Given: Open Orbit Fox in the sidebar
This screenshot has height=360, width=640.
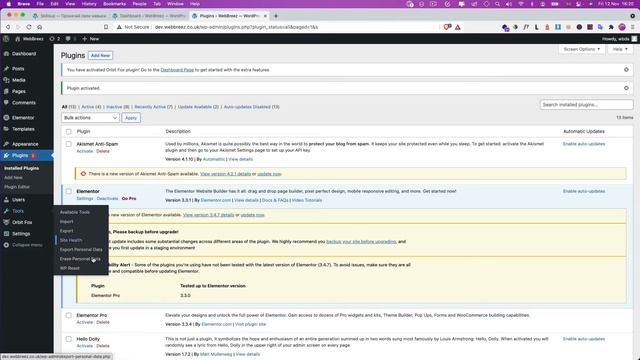Looking at the screenshot, I should tap(22, 222).
